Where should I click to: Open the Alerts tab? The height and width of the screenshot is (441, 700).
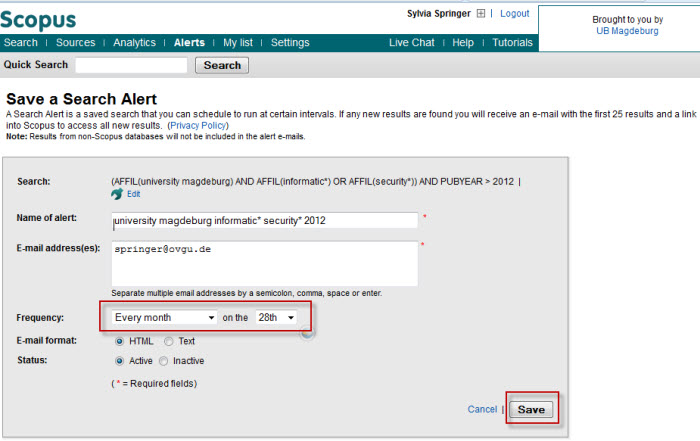click(189, 43)
